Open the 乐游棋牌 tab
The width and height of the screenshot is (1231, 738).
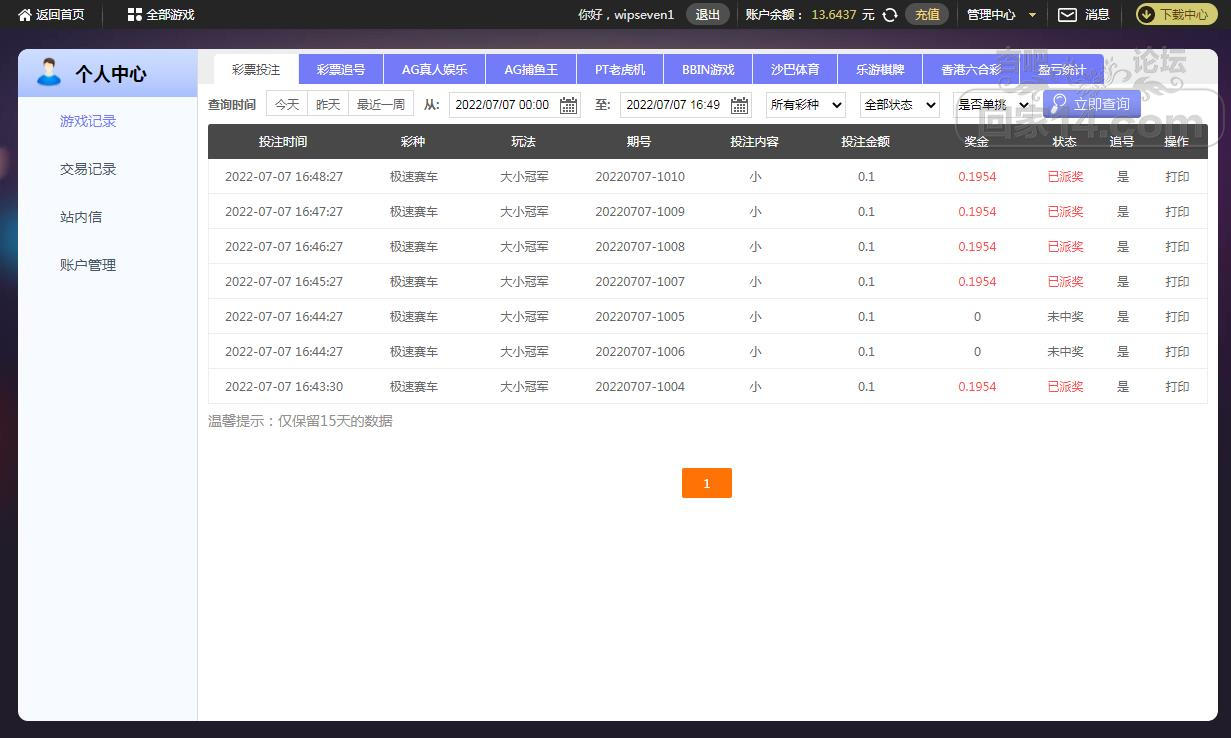tap(880, 70)
